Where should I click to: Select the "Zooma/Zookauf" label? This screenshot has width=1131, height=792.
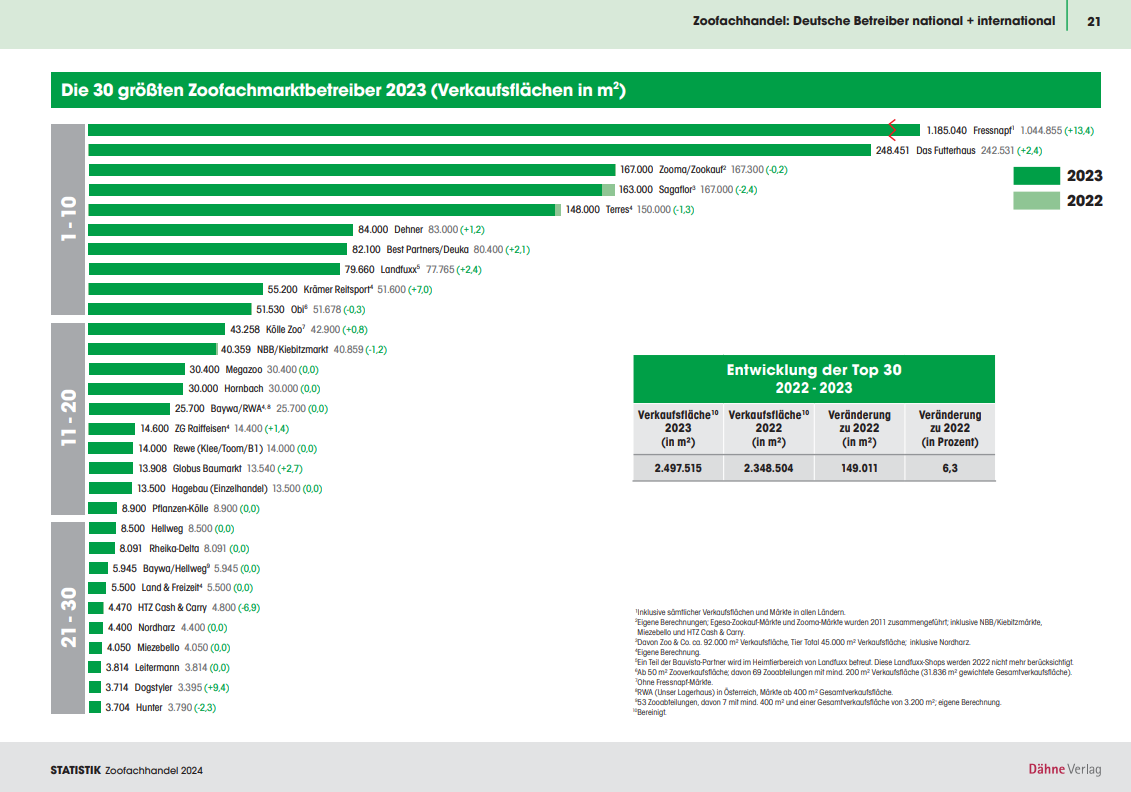(x=691, y=170)
